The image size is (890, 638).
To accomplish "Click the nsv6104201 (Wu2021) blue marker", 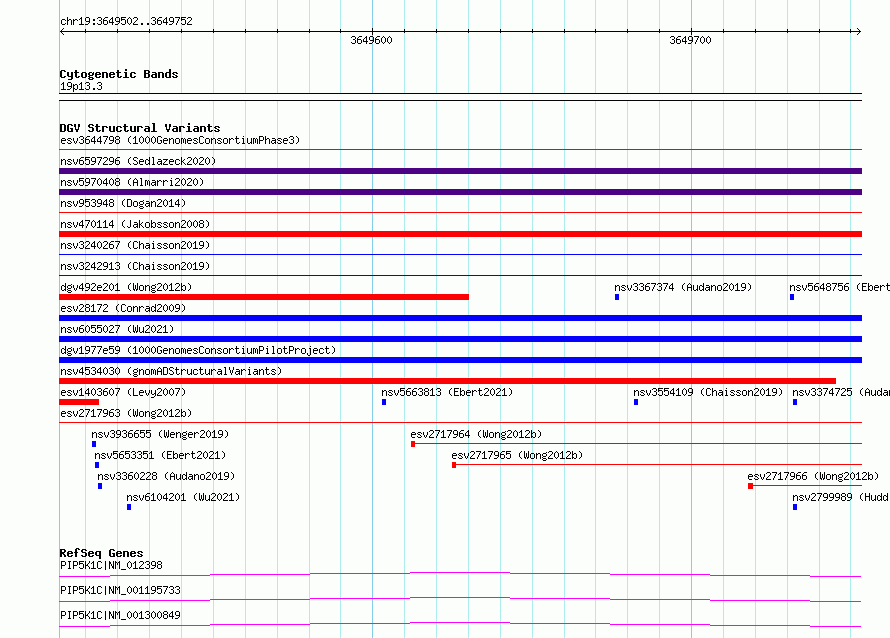I will coord(129,507).
